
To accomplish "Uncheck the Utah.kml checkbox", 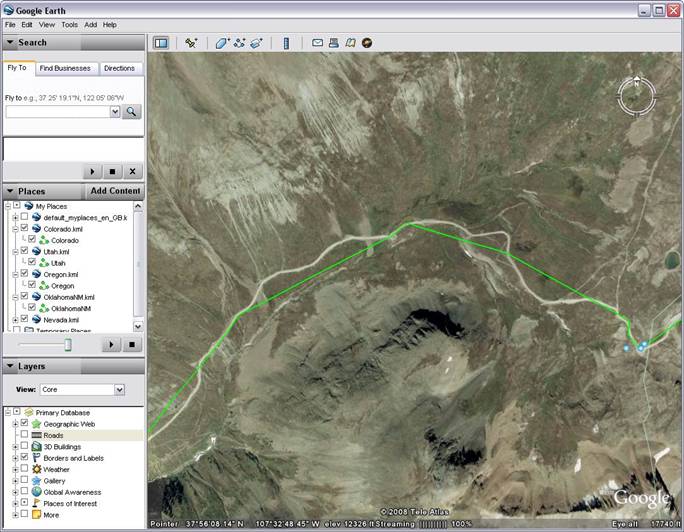I will point(24,251).
